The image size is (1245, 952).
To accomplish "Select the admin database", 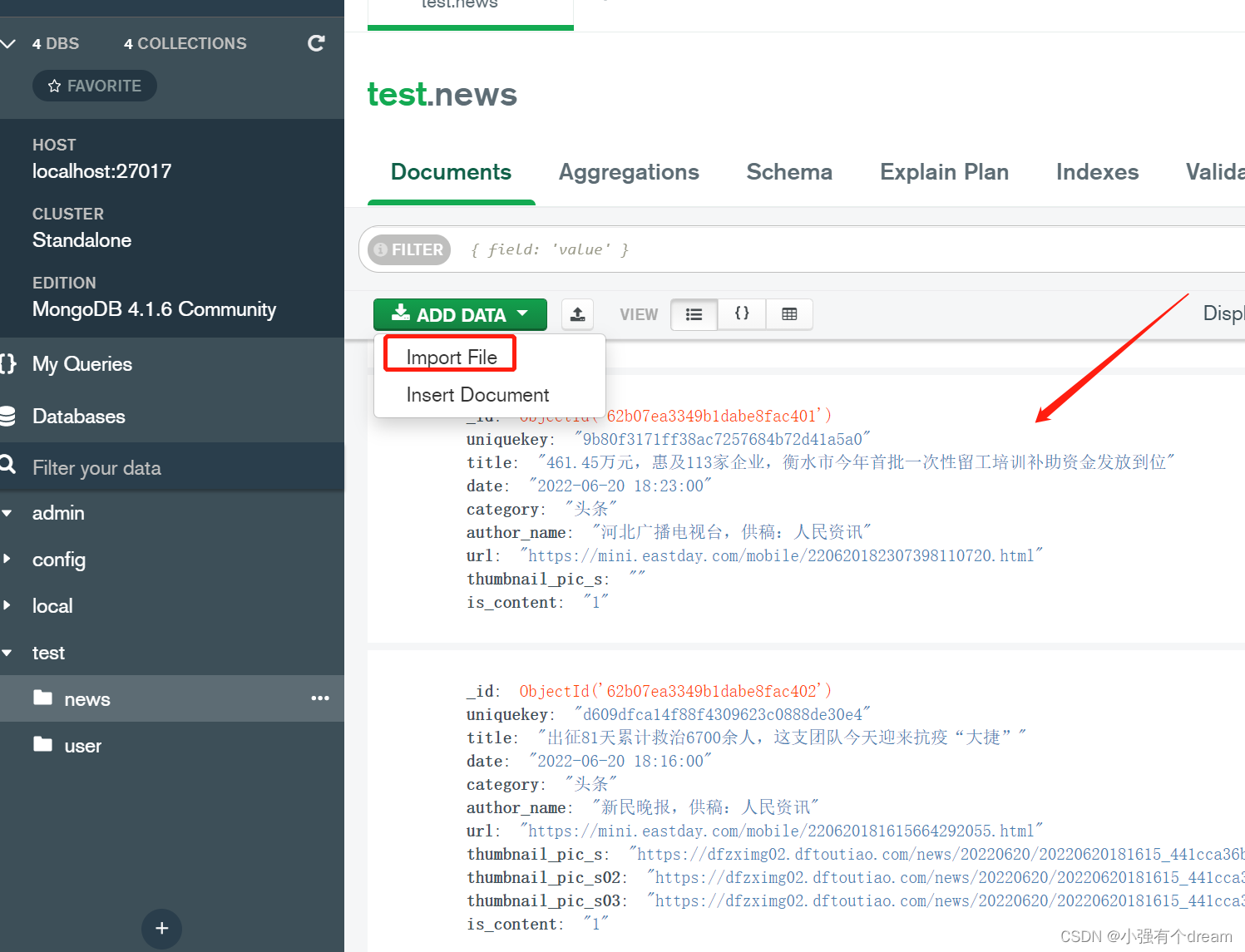I will [x=58, y=513].
